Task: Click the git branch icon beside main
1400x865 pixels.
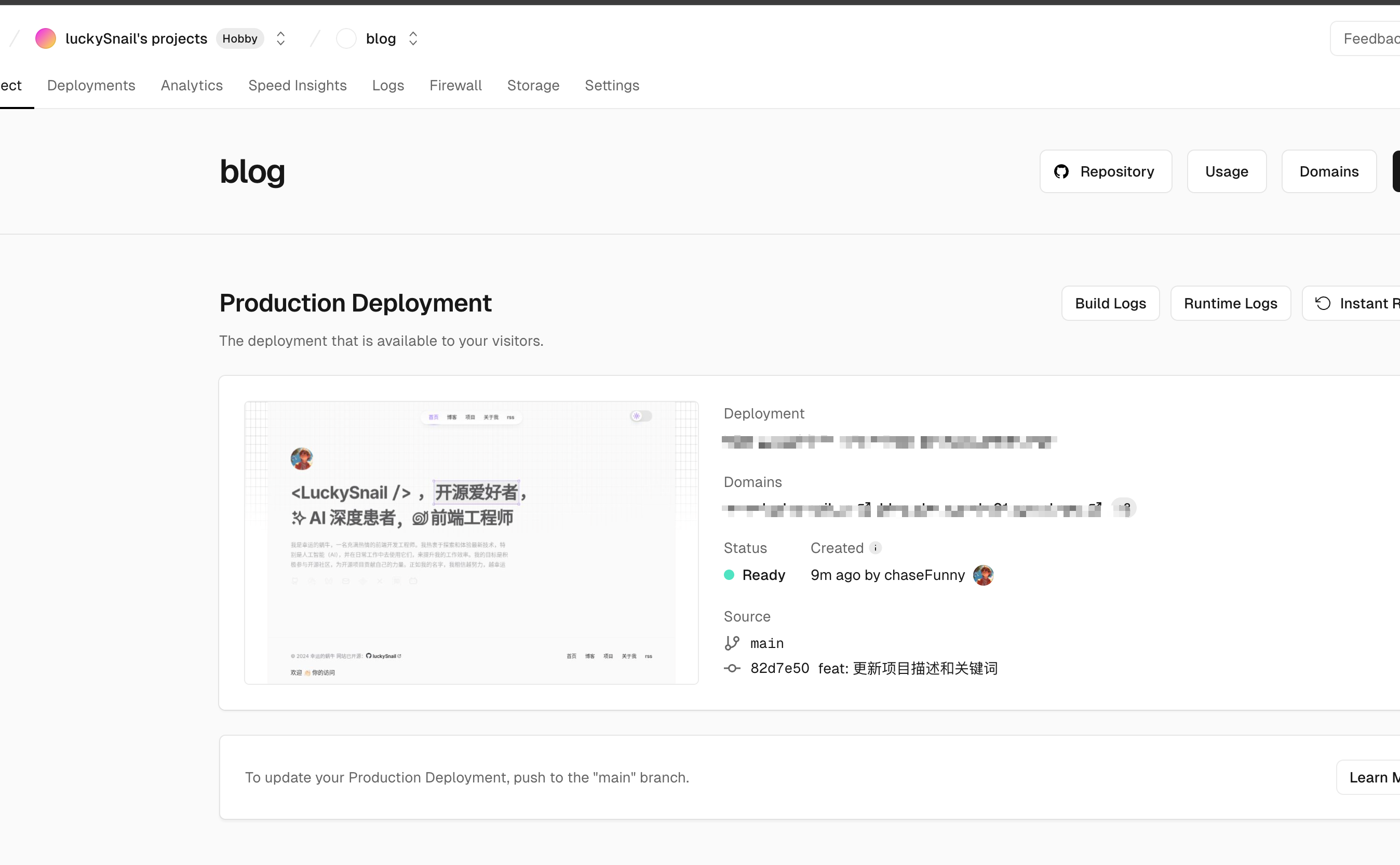Action: pos(732,643)
